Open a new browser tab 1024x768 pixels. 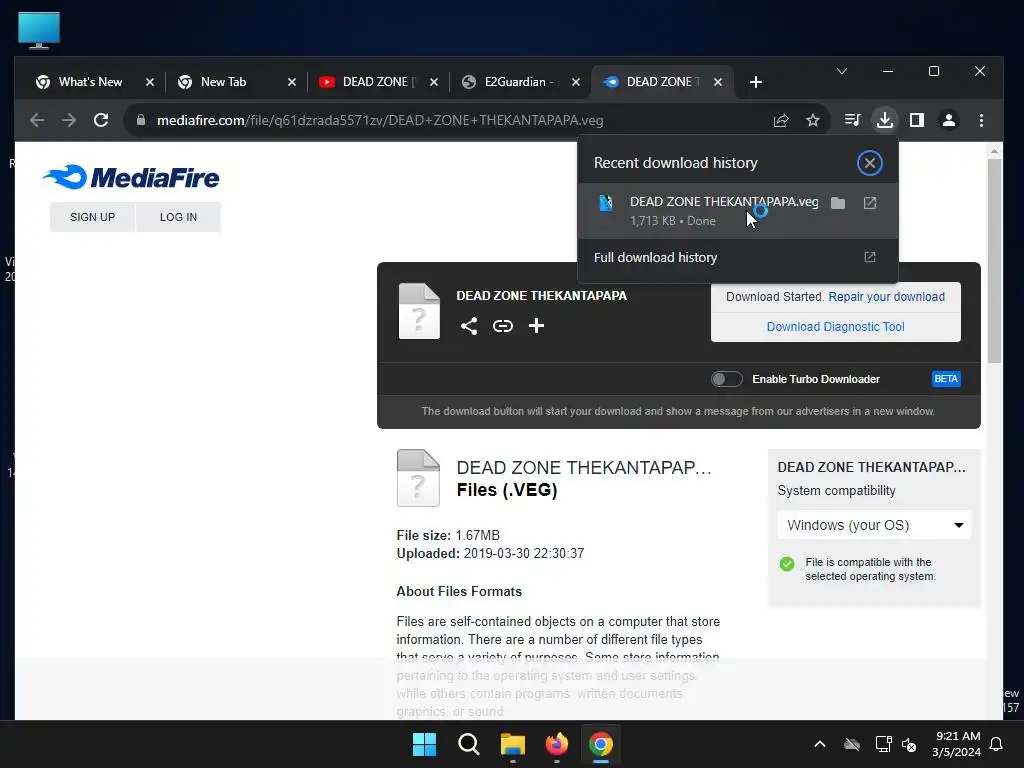tap(756, 82)
